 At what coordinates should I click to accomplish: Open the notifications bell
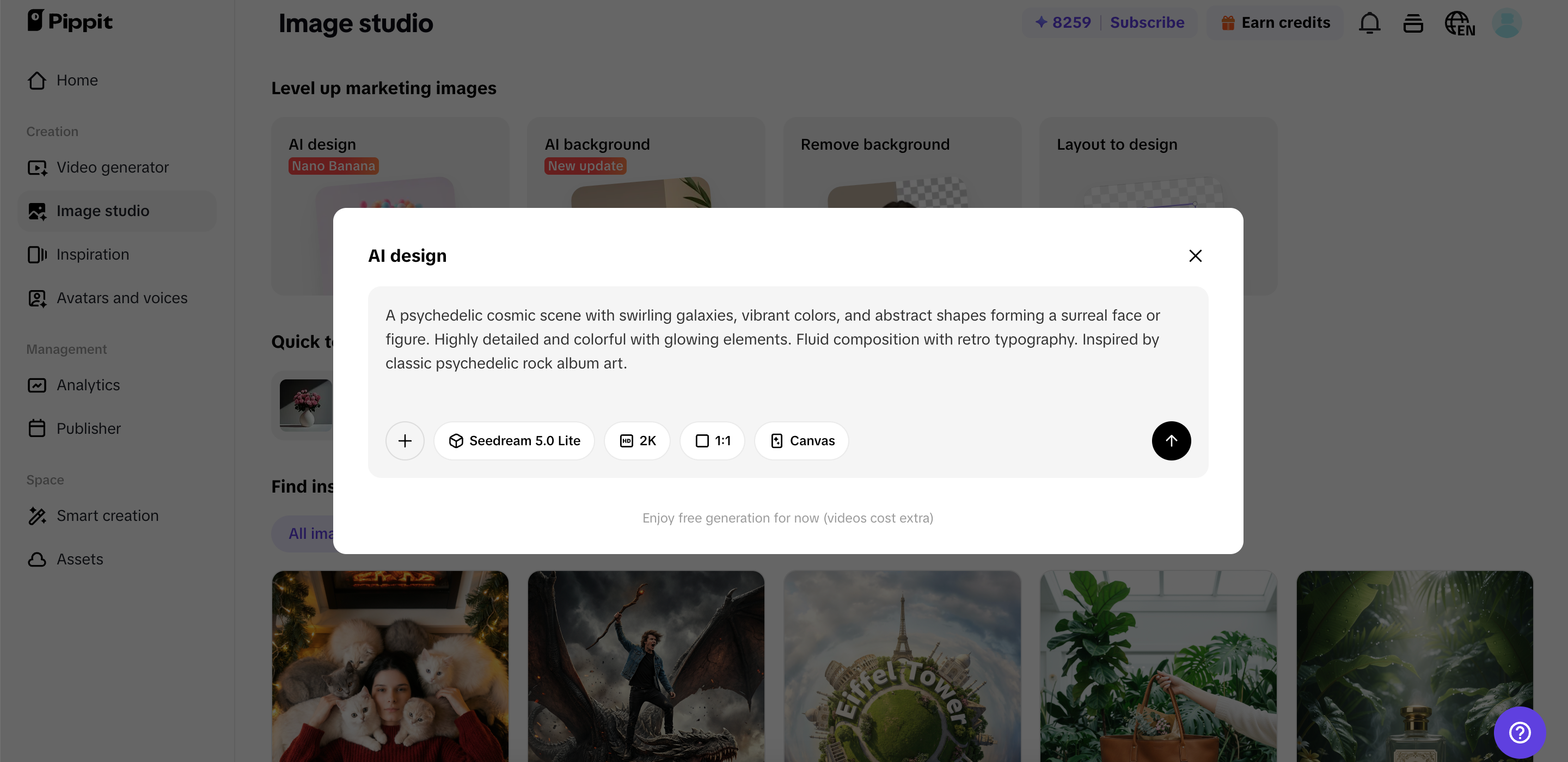point(1369,23)
